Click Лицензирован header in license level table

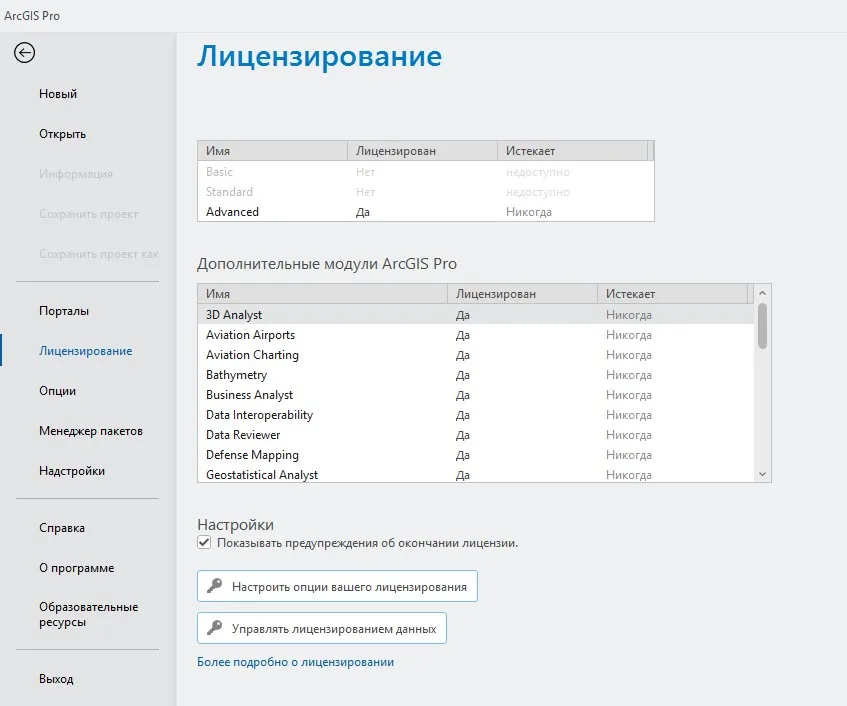pos(422,151)
